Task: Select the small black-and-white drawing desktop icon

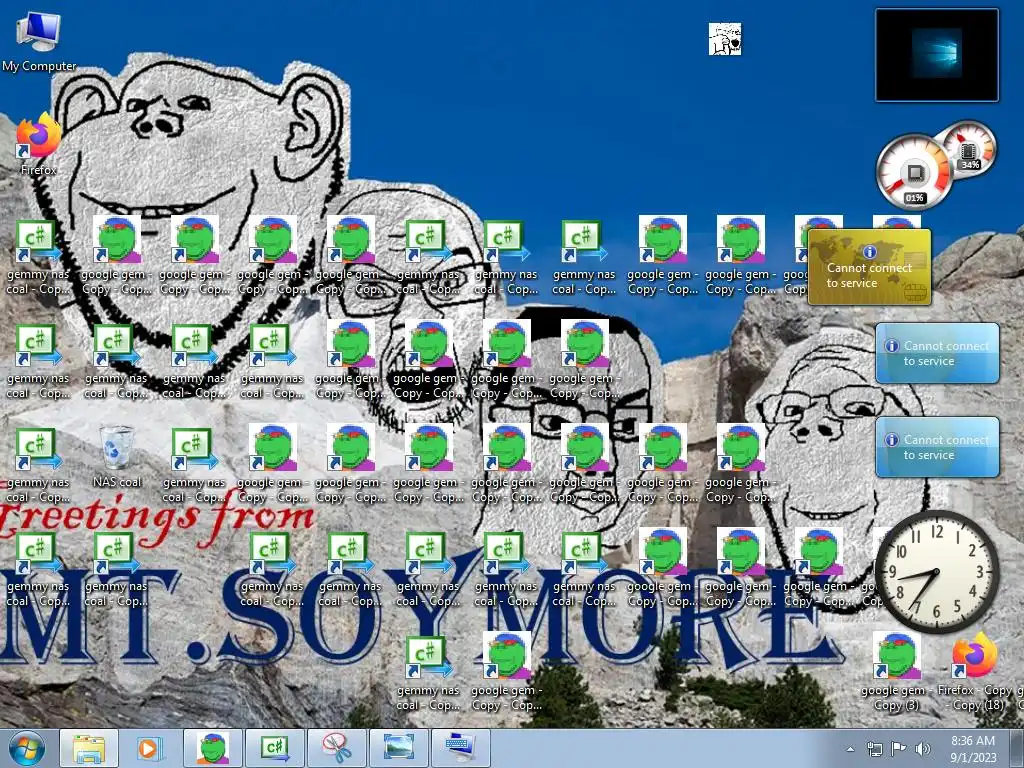Action: [725, 39]
